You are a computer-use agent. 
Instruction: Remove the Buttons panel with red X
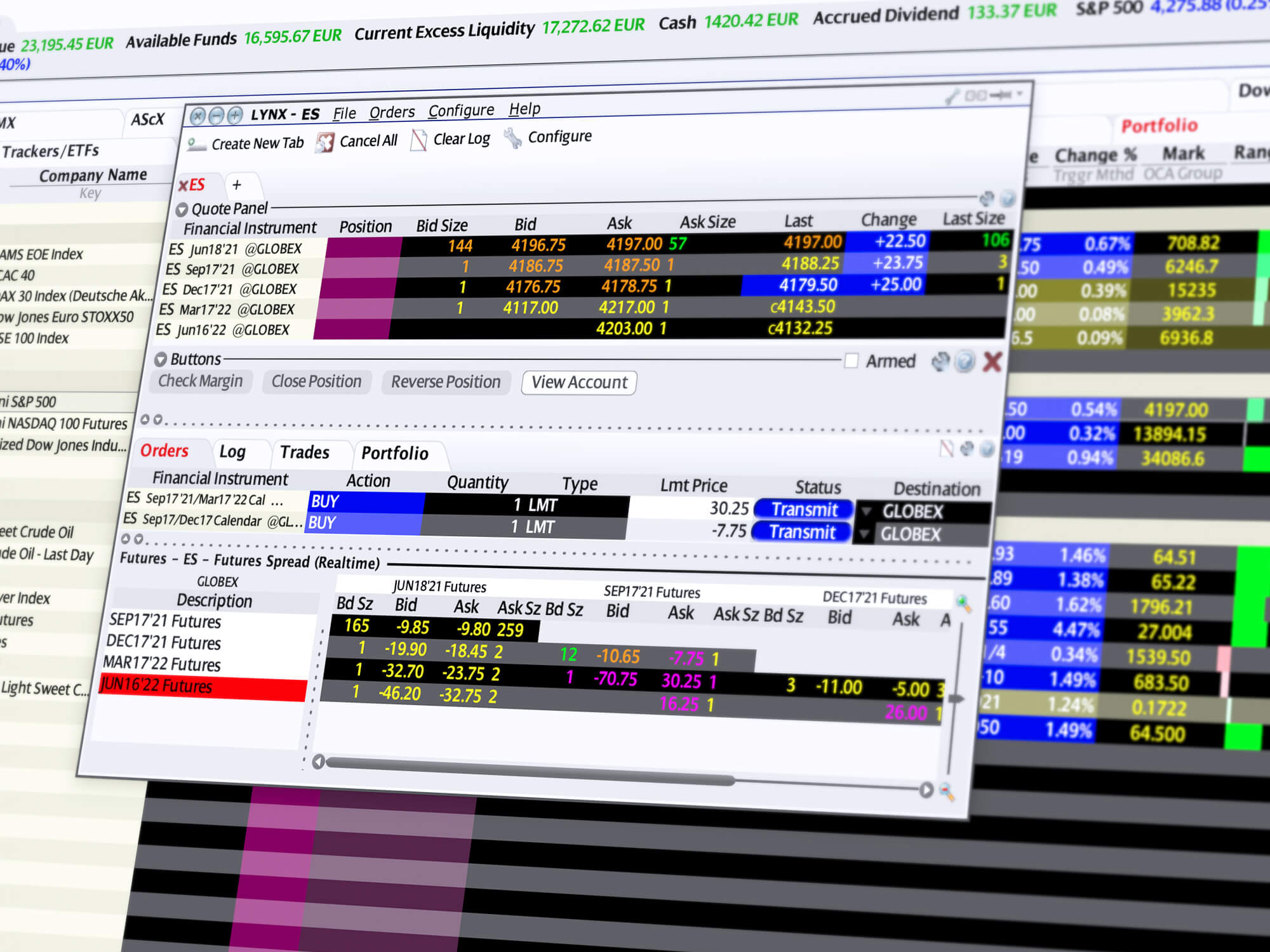(992, 362)
